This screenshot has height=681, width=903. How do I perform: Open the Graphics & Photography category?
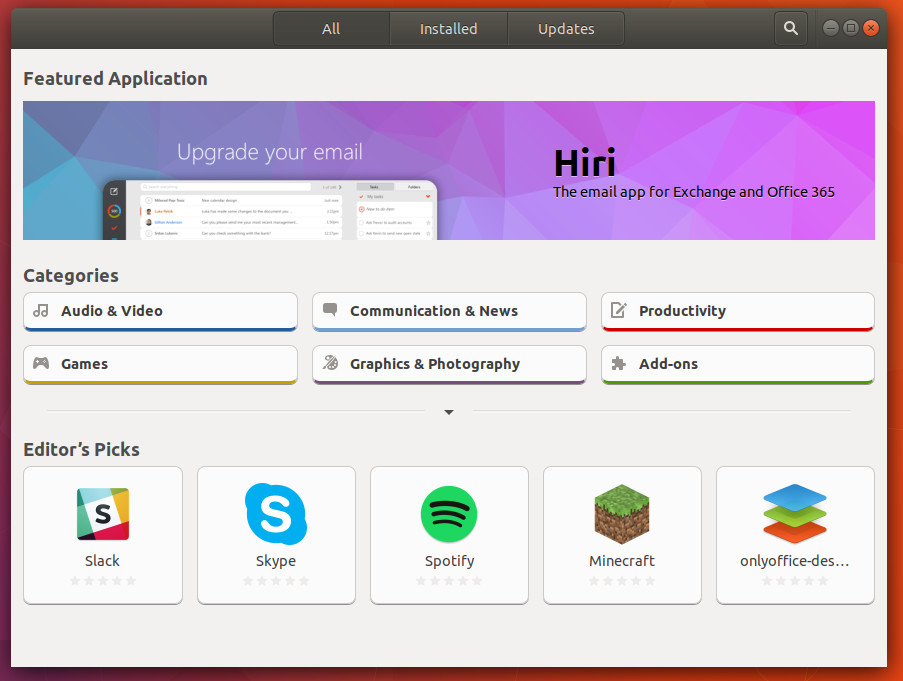pos(449,364)
